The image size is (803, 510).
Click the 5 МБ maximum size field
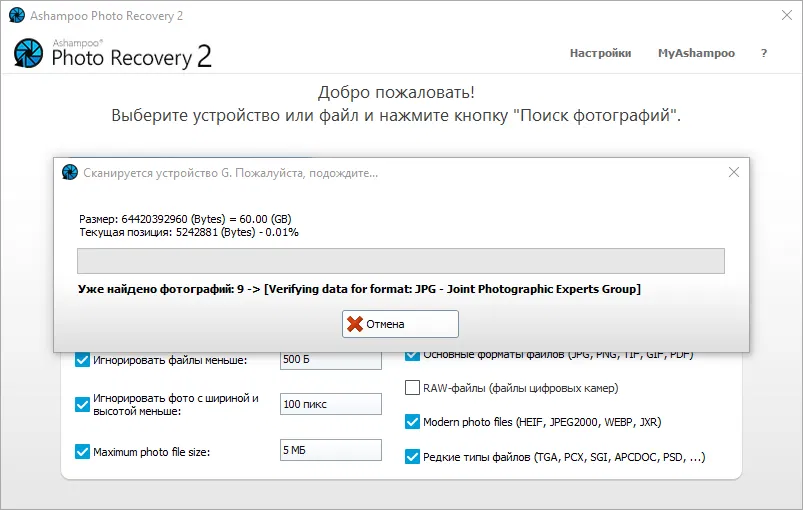click(x=330, y=450)
